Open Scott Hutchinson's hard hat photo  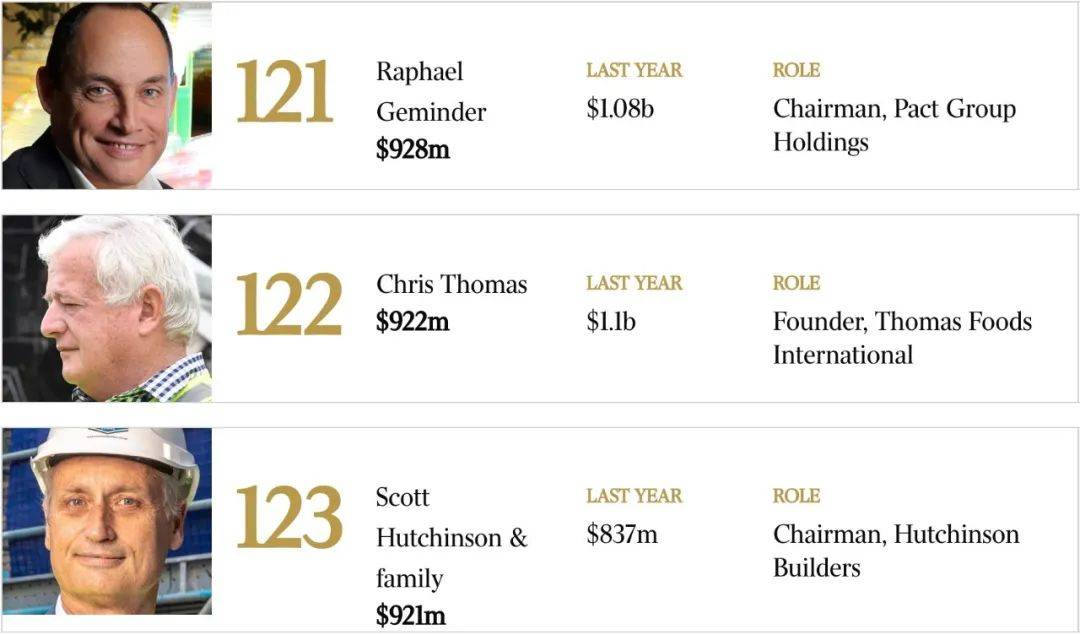[107, 521]
